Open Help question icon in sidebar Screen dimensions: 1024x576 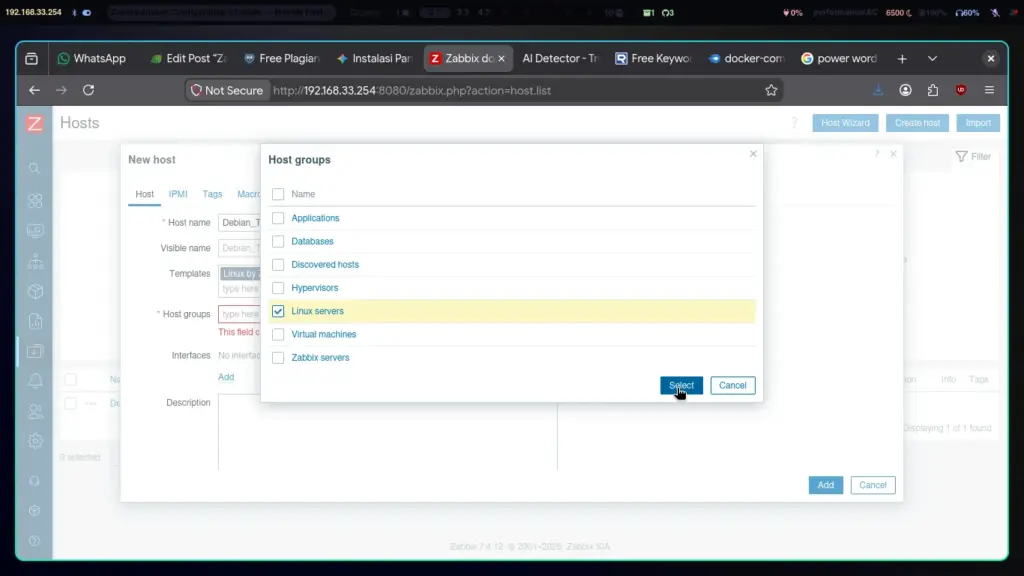[35, 541]
